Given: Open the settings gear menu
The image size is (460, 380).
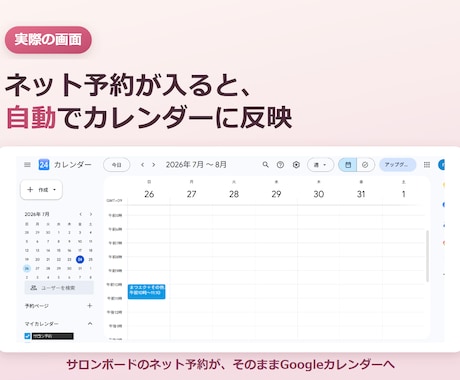Looking at the screenshot, I should [x=296, y=165].
